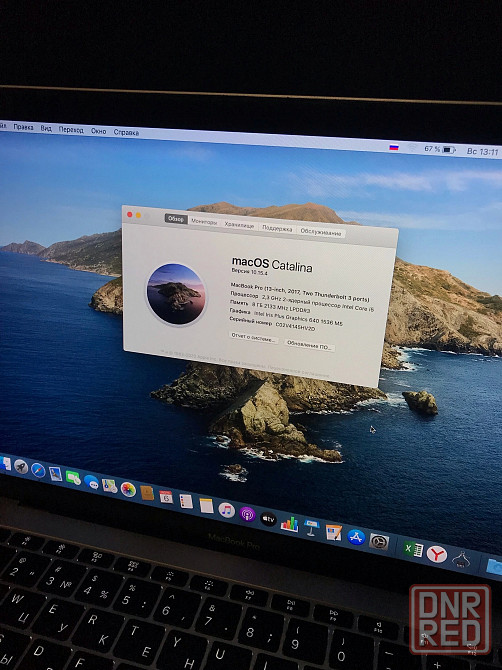Open Messages blue bubble in Dock

click(91, 482)
